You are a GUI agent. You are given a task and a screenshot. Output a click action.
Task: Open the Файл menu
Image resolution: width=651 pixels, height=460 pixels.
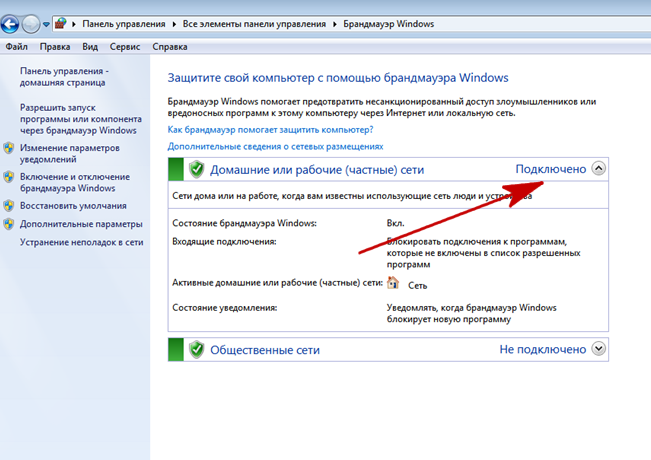(17, 47)
